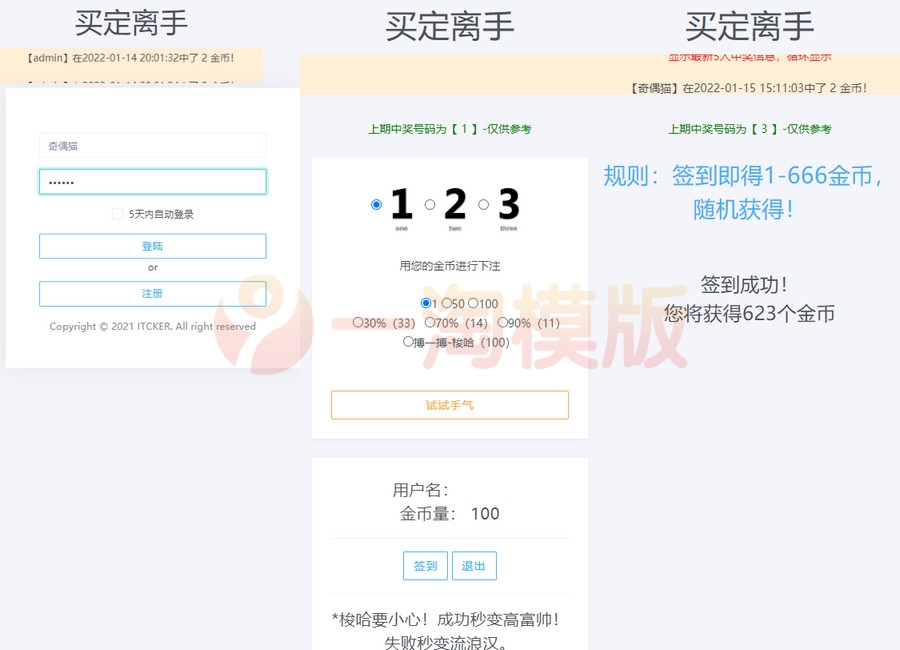Click the 注册 register button
Viewport: 900px width, 650px height.
152,294
